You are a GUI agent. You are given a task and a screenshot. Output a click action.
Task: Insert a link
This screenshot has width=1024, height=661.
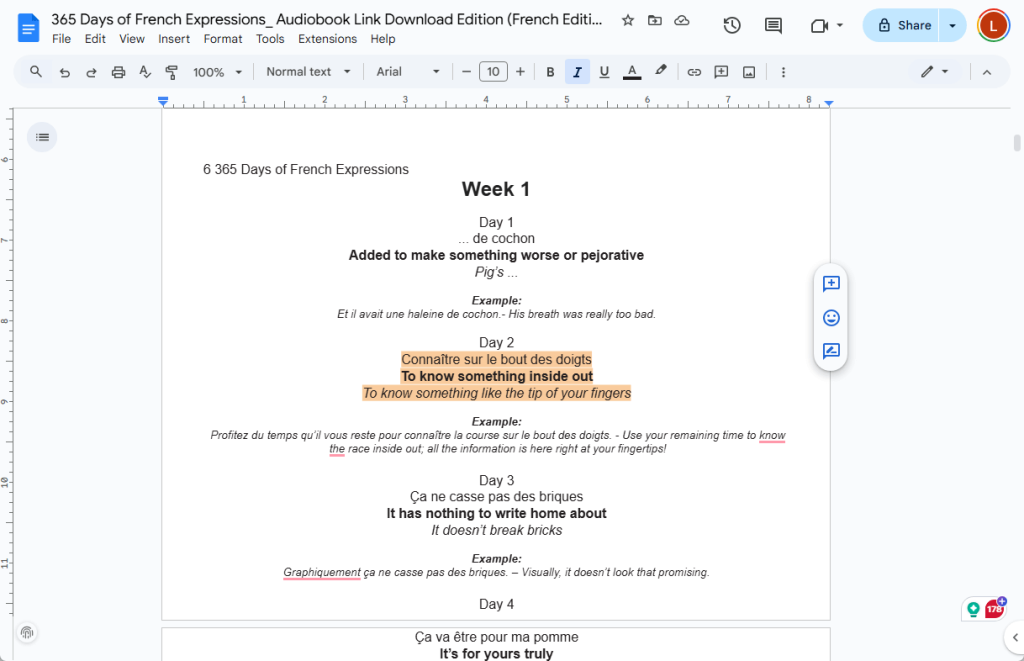694,71
